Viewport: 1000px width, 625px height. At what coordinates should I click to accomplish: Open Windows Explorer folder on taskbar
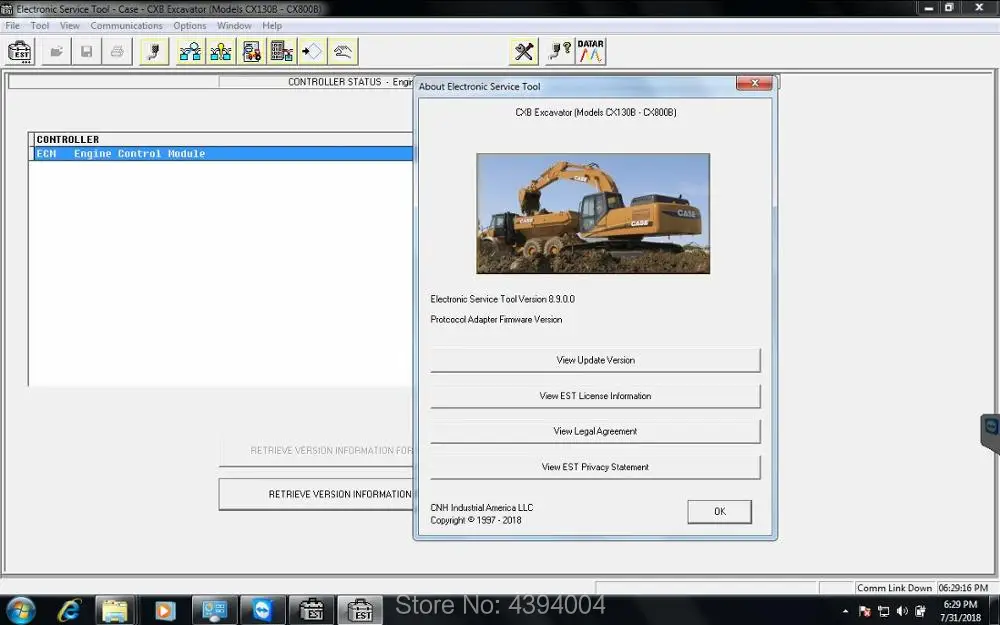pos(115,611)
